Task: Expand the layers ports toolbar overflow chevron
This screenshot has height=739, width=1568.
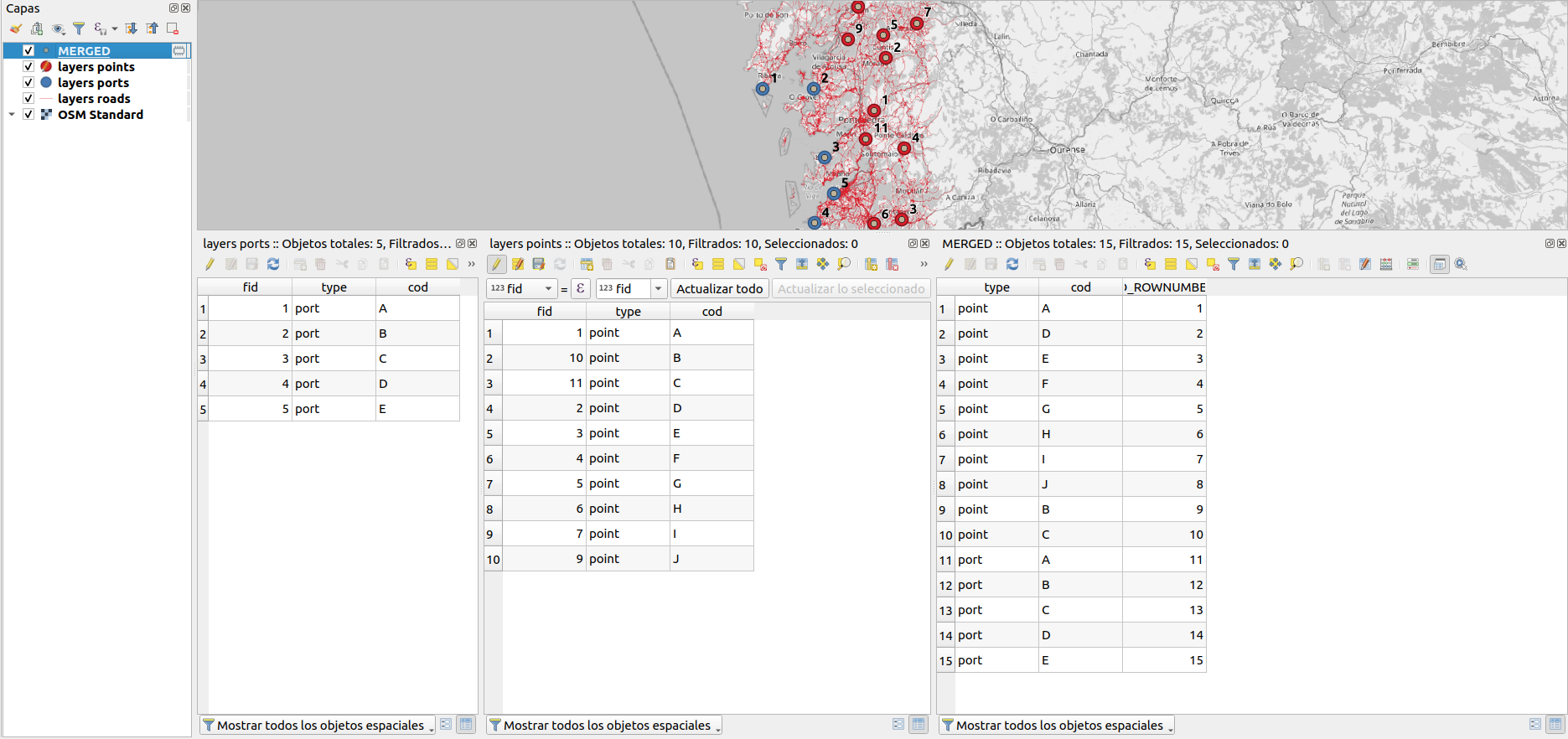Action: pos(471,264)
